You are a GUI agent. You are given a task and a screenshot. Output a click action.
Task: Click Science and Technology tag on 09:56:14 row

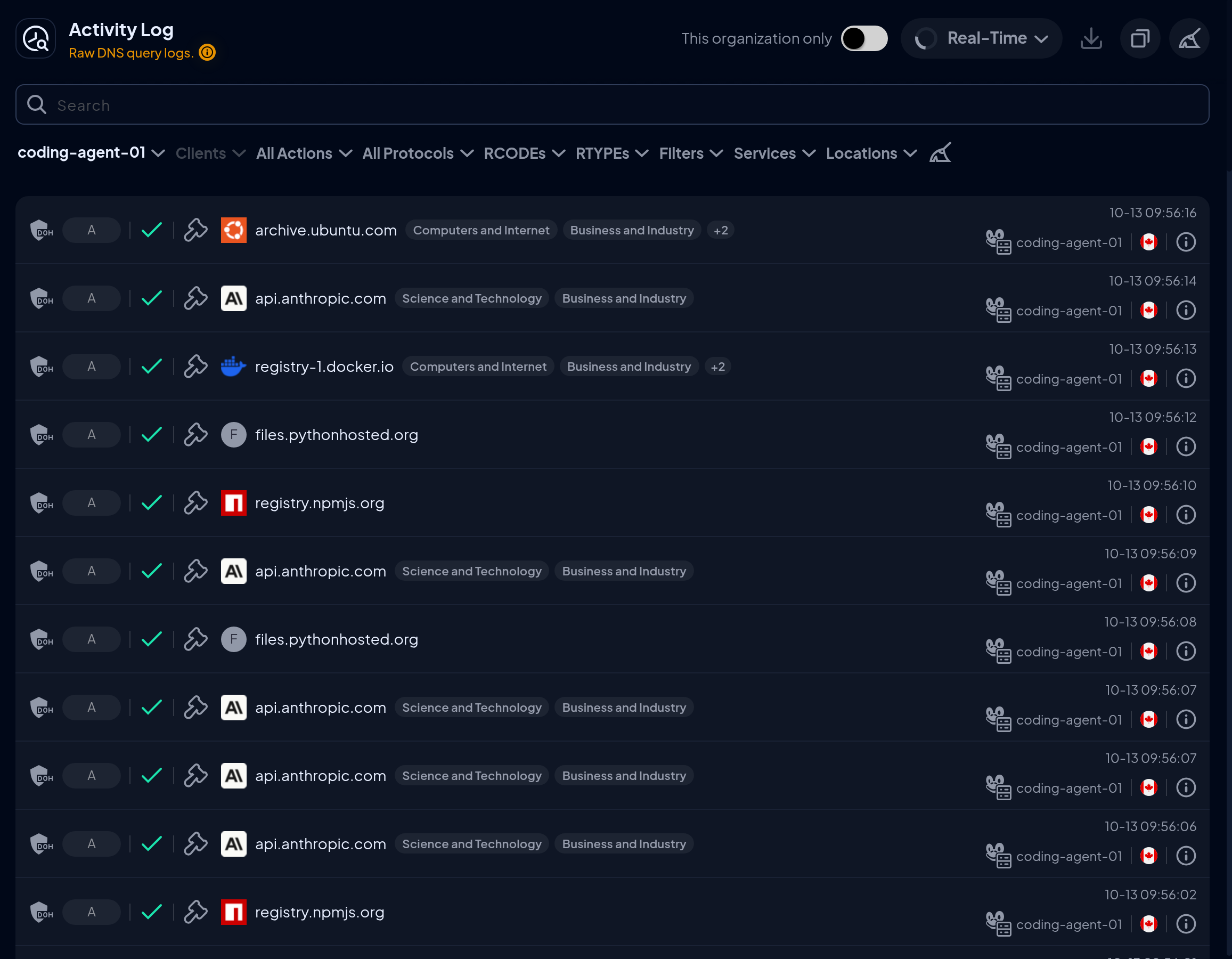coord(471,298)
